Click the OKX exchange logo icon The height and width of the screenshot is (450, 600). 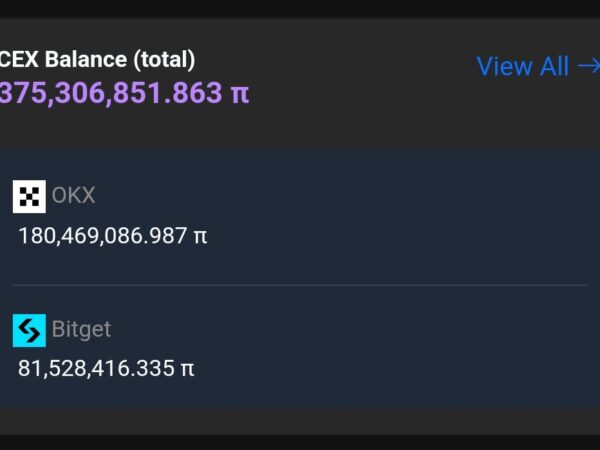29,196
